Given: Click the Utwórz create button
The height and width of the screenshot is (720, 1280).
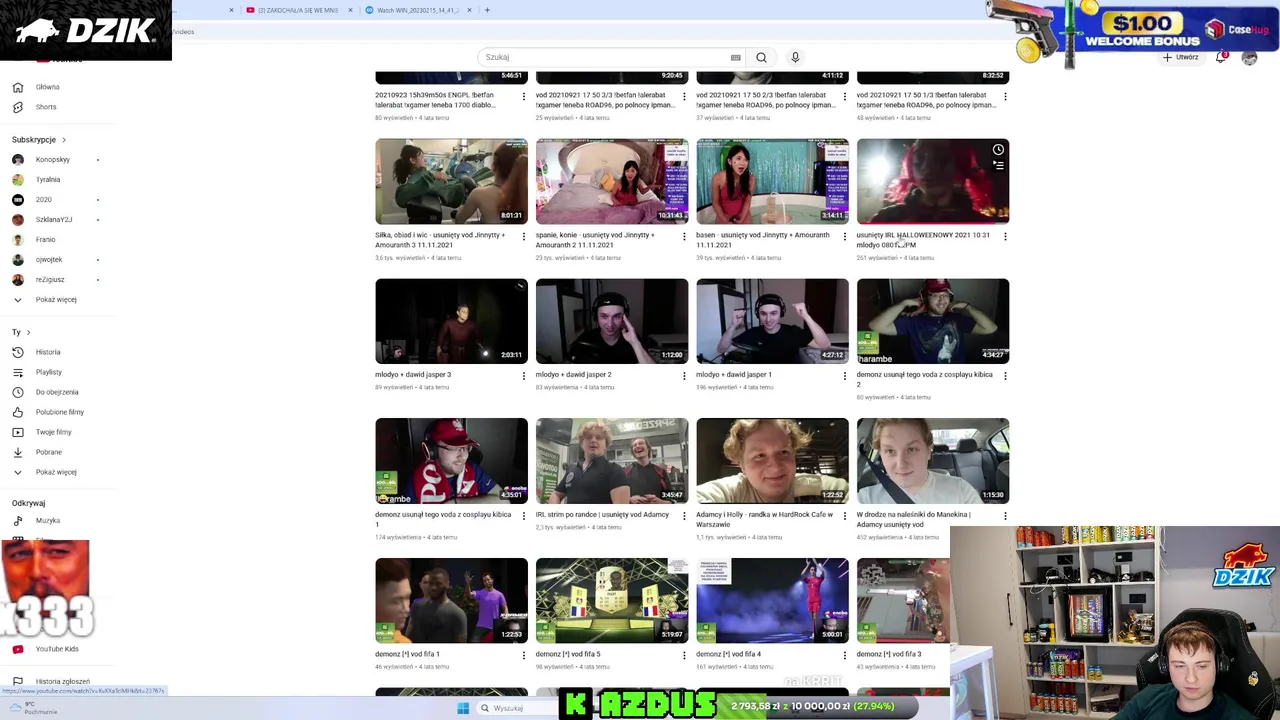Looking at the screenshot, I should (1181, 57).
